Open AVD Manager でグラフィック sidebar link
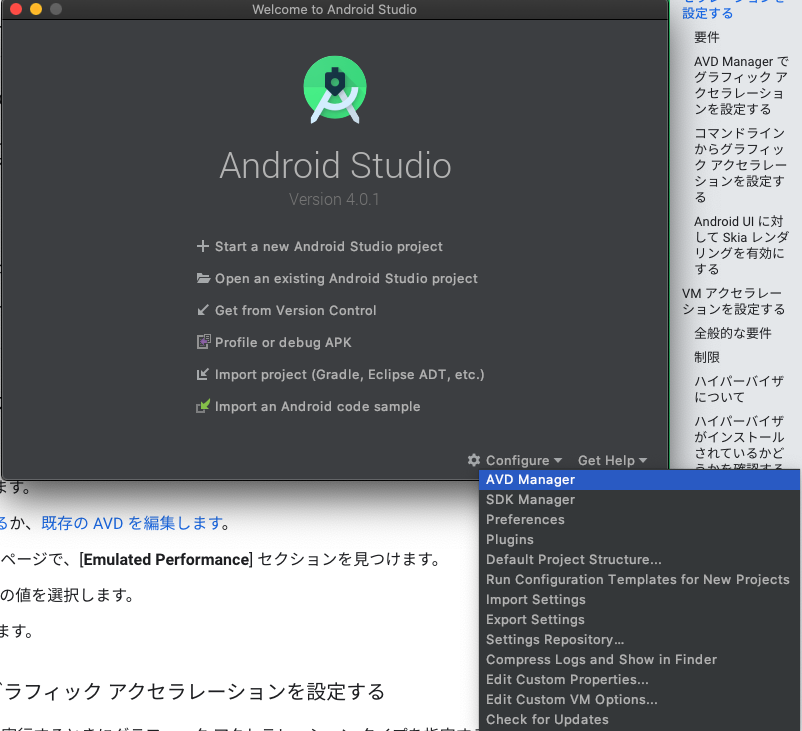Viewport: 802px width, 731px height. (741, 85)
